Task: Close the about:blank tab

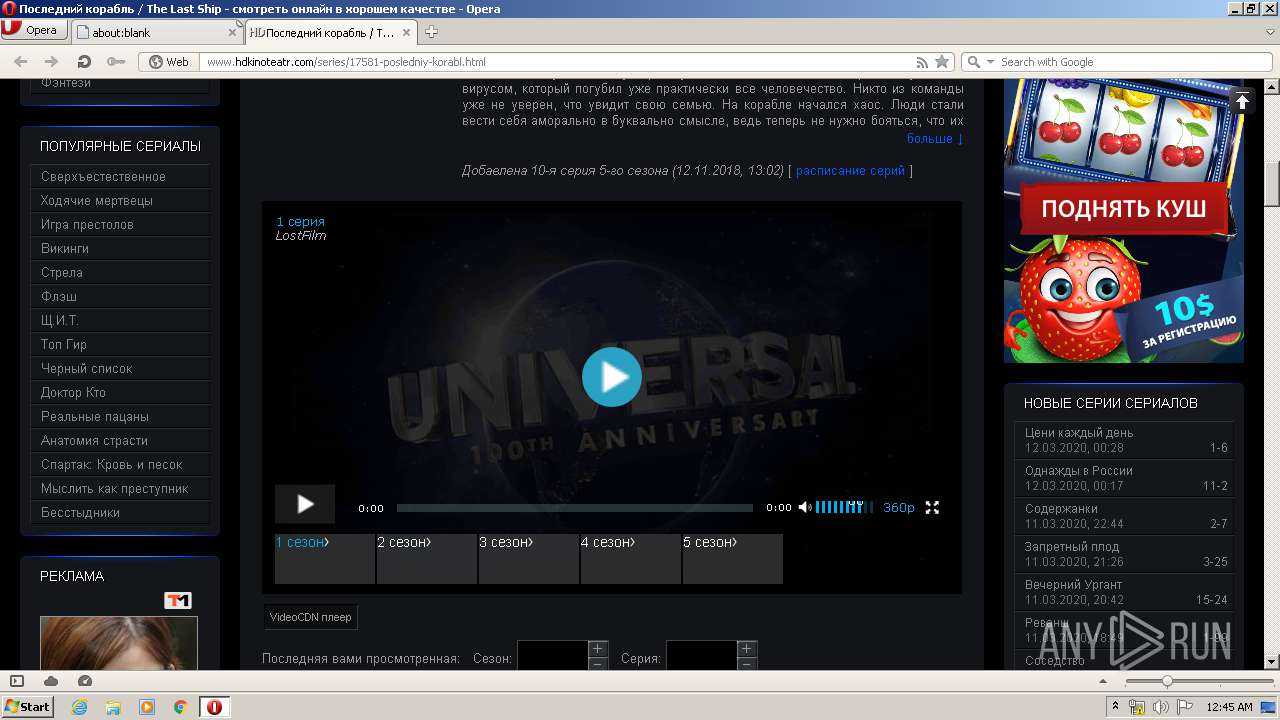Action: [x=232, y=32]
